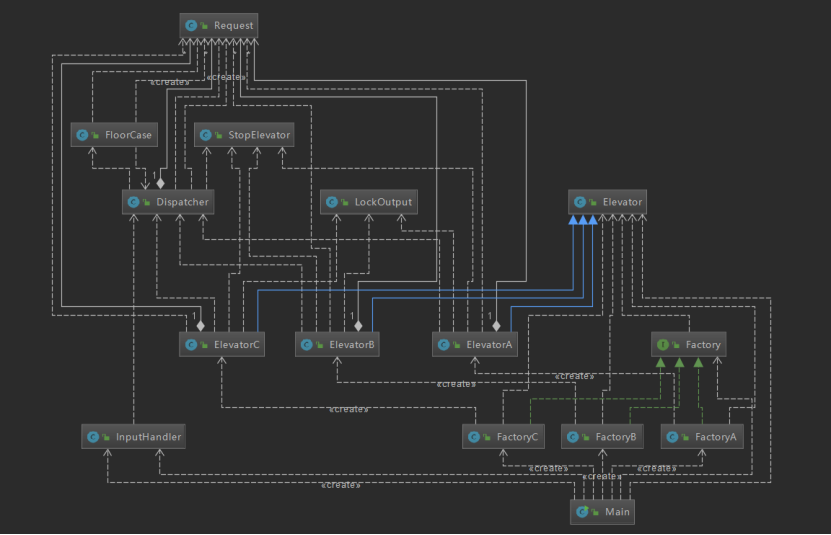Click the visibility lock icon on Dispatcher
This screenshot has width=831, height=535.
click(146, 203)
